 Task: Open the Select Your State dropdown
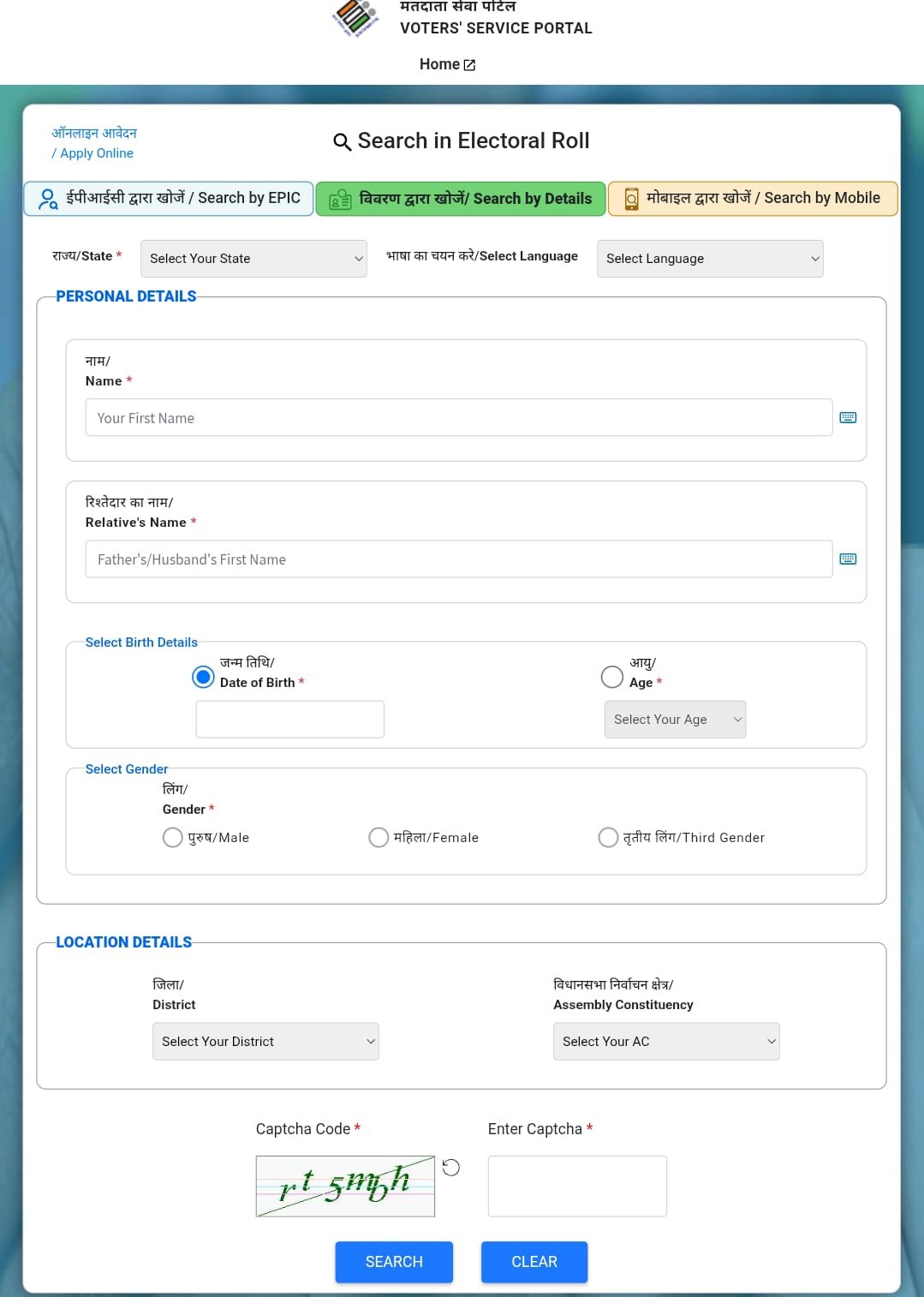tap(253, 259)
